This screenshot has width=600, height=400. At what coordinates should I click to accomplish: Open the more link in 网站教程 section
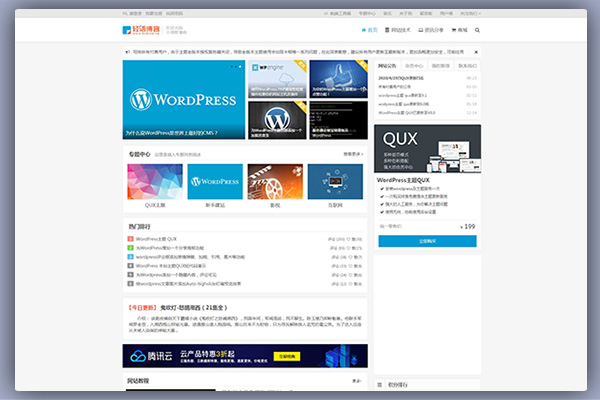click(x=356, y=381)
